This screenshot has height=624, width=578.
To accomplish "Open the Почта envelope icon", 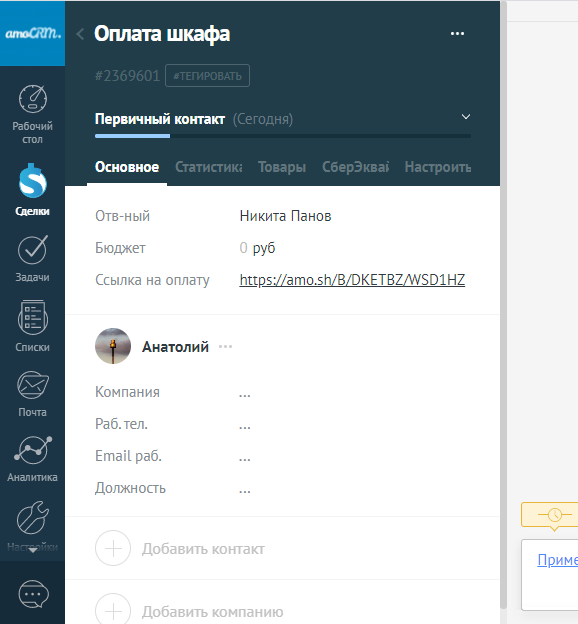I will [x=33, y=385].
